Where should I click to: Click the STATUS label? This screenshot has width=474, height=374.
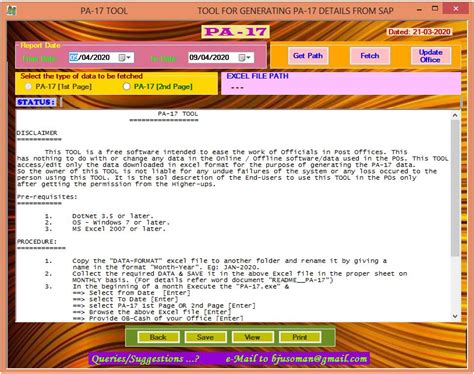36,102
